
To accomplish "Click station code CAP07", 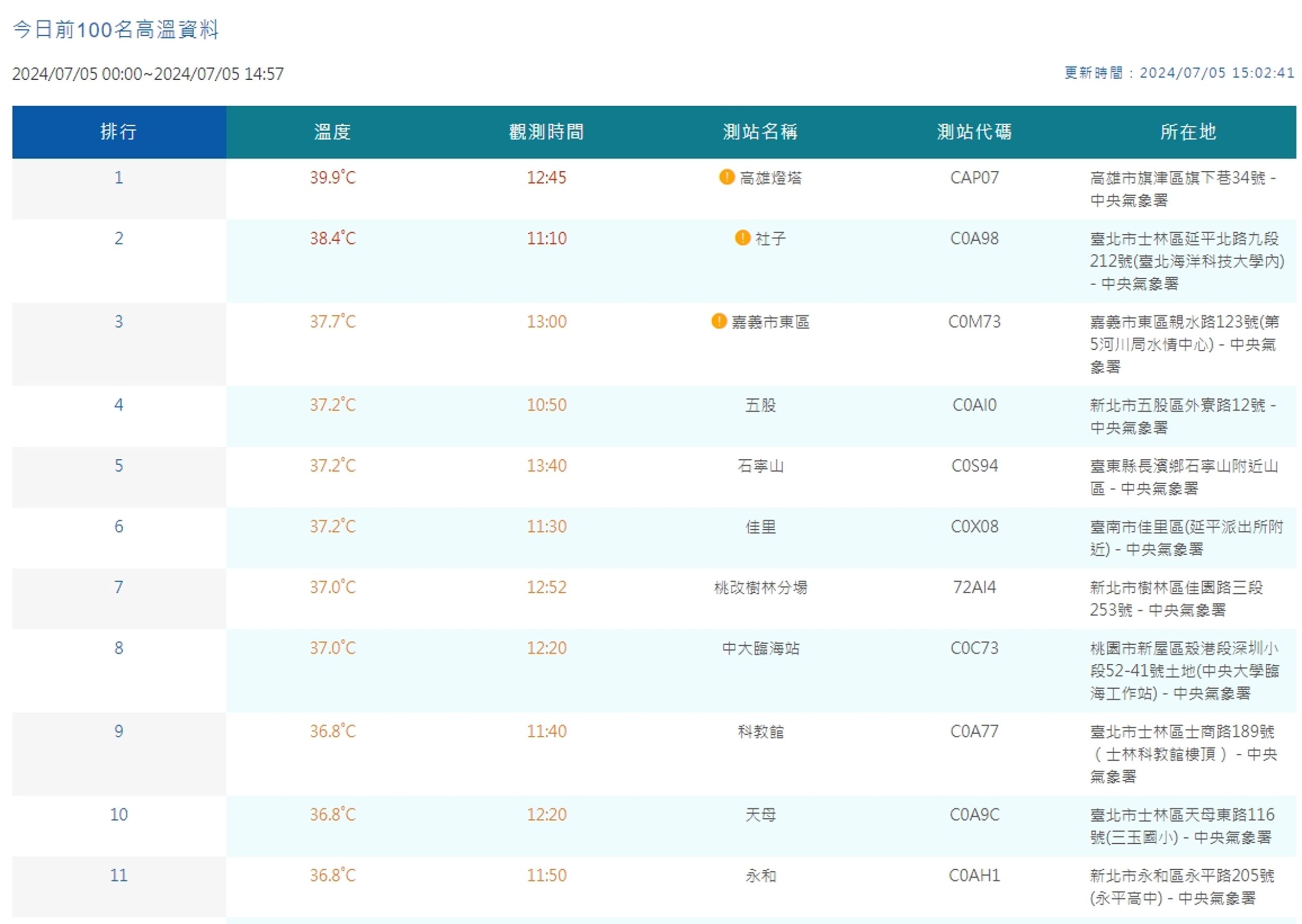I will pyautogui.click(x=974, y=177).
